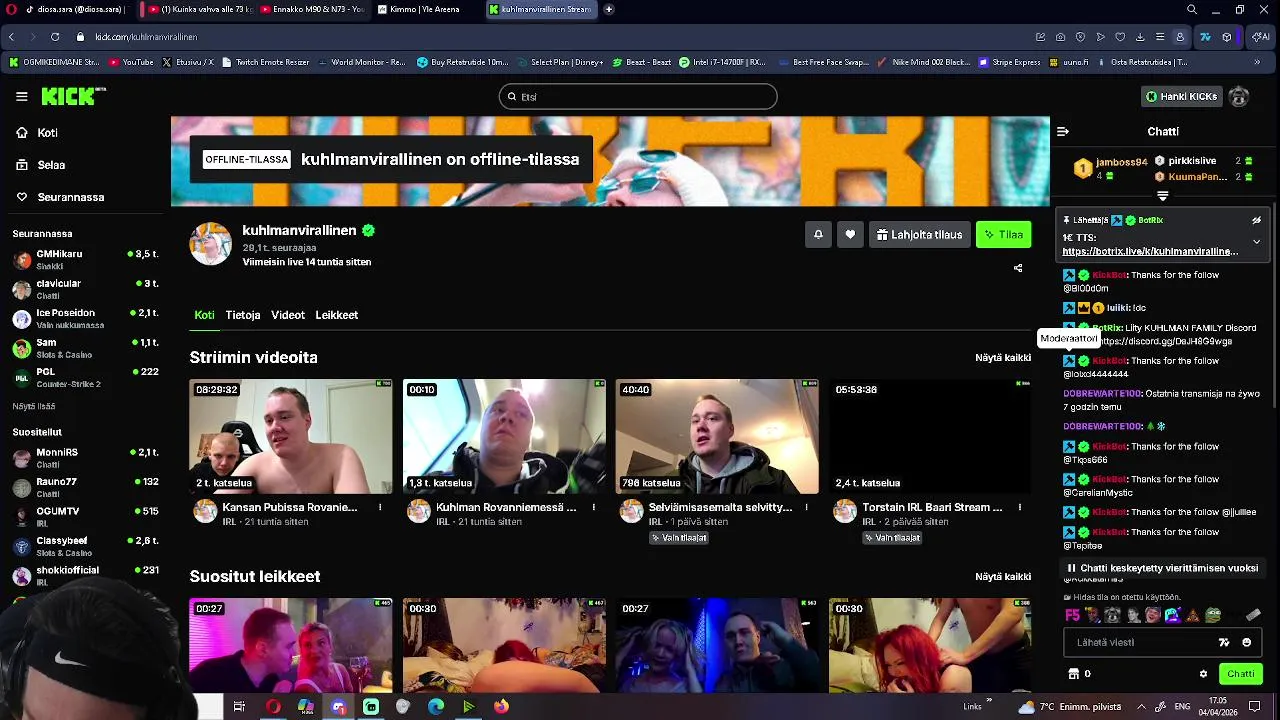Open Windows notification center icon
The image size is (1280, 720).
tap(1255, 706)
